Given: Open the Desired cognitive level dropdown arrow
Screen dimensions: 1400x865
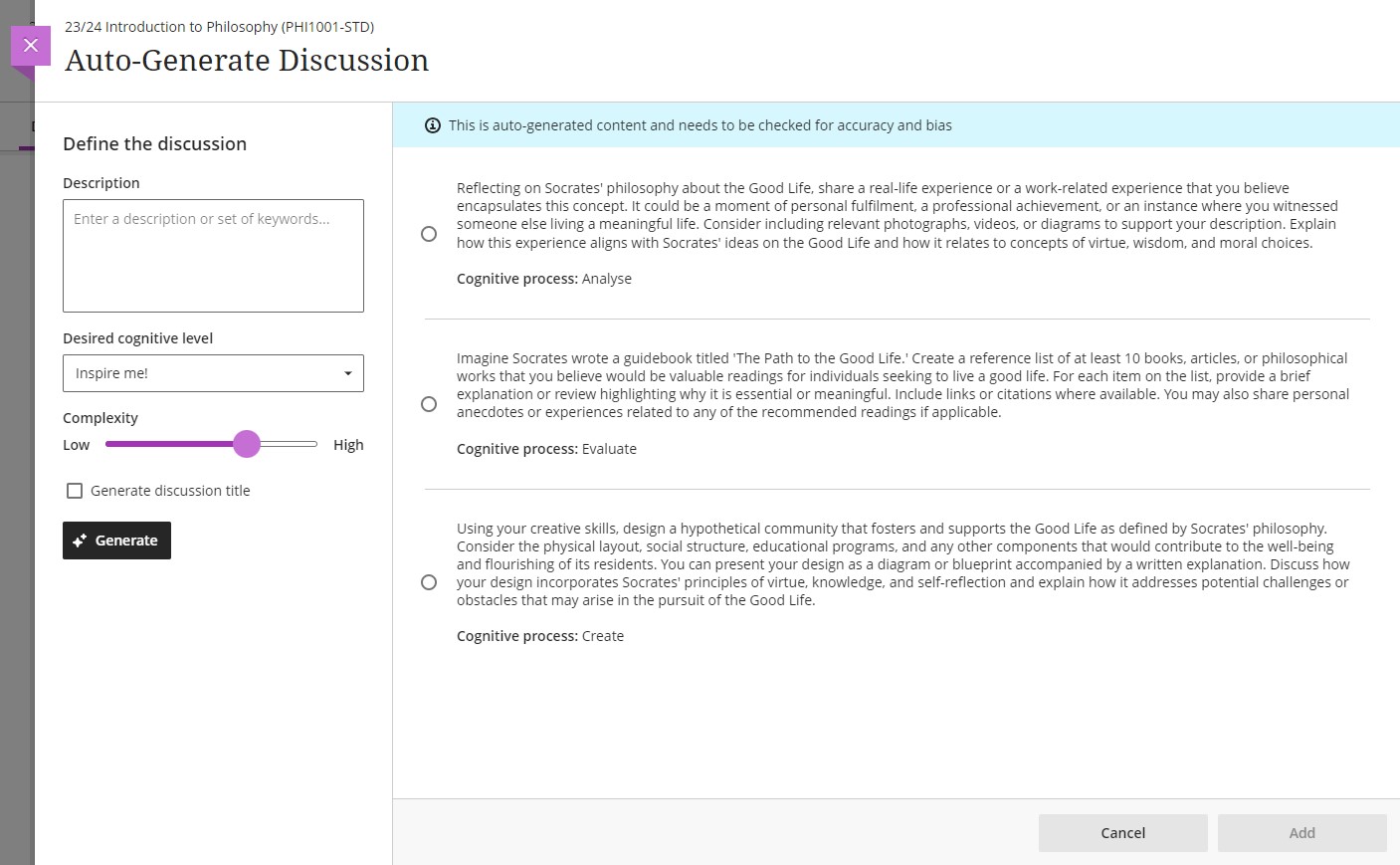Looking at the screenshot, I should tap(347, 373).
